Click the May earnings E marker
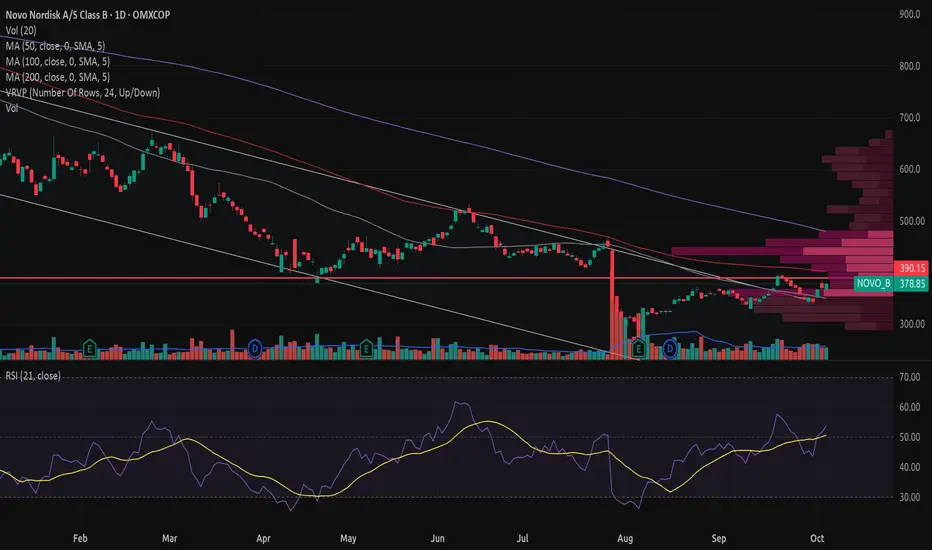Image resolution: width=932 pixels, height=550 pixels. [x=366, y=348]
